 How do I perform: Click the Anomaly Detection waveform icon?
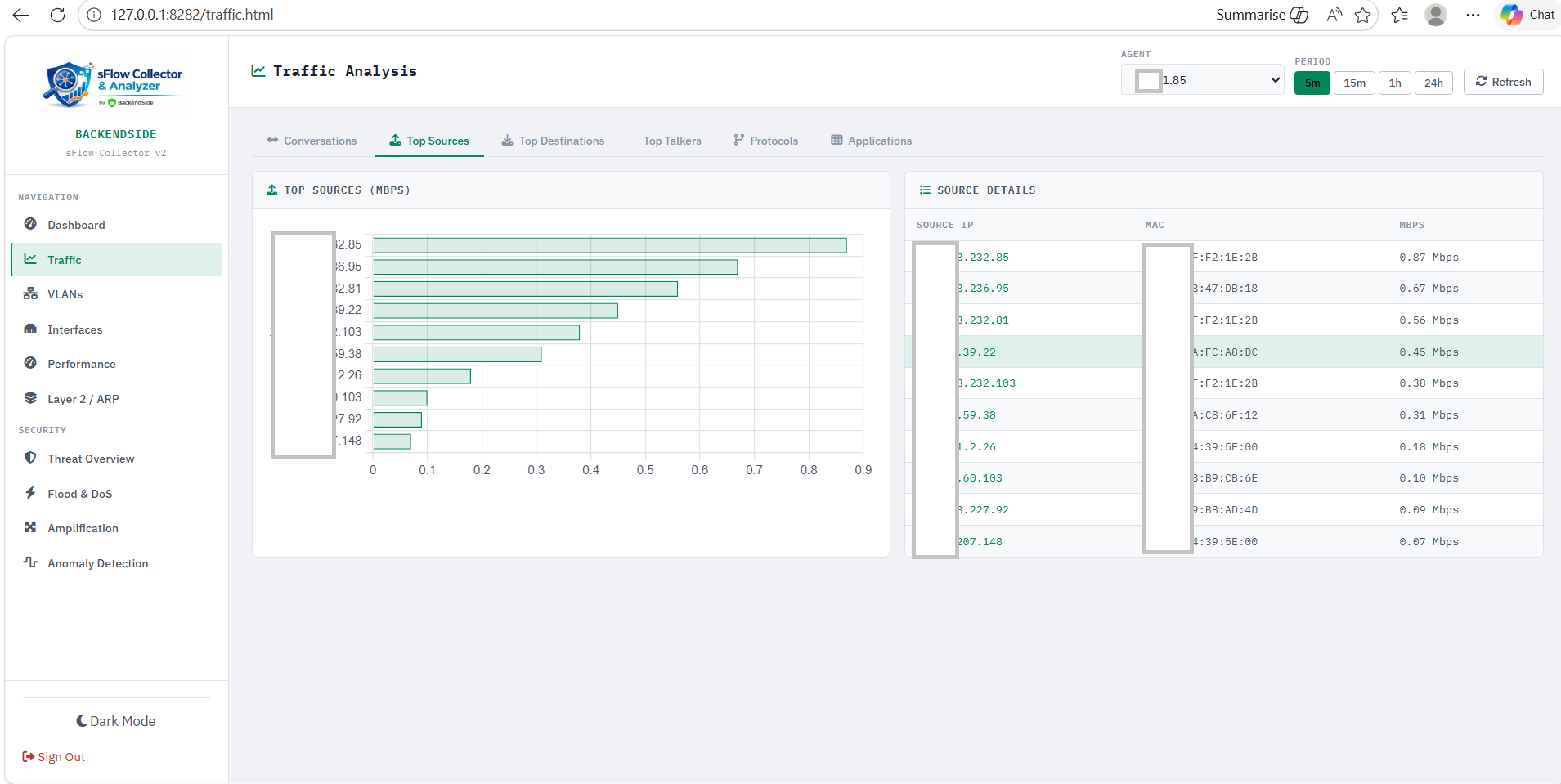[x=30, y=562]
